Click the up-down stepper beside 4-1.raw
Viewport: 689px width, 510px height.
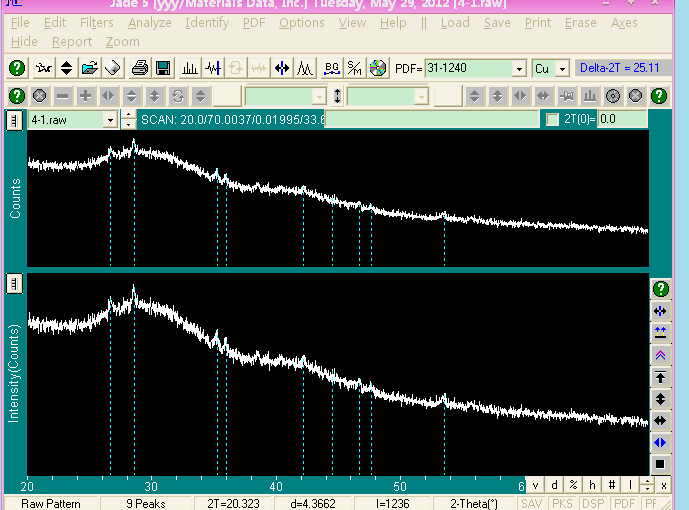click(x=128, y=120)
